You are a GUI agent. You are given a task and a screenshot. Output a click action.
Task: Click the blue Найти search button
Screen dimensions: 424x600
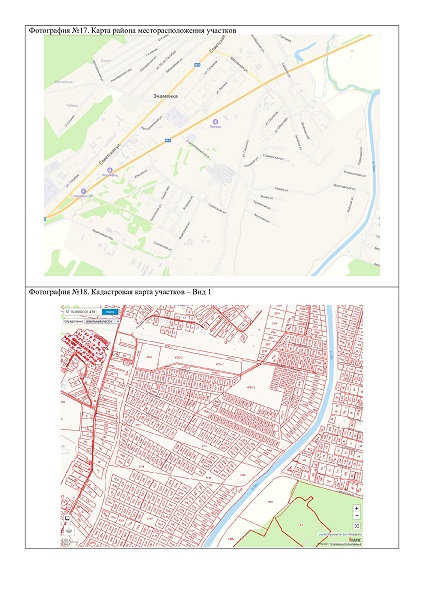coord(110,312)
